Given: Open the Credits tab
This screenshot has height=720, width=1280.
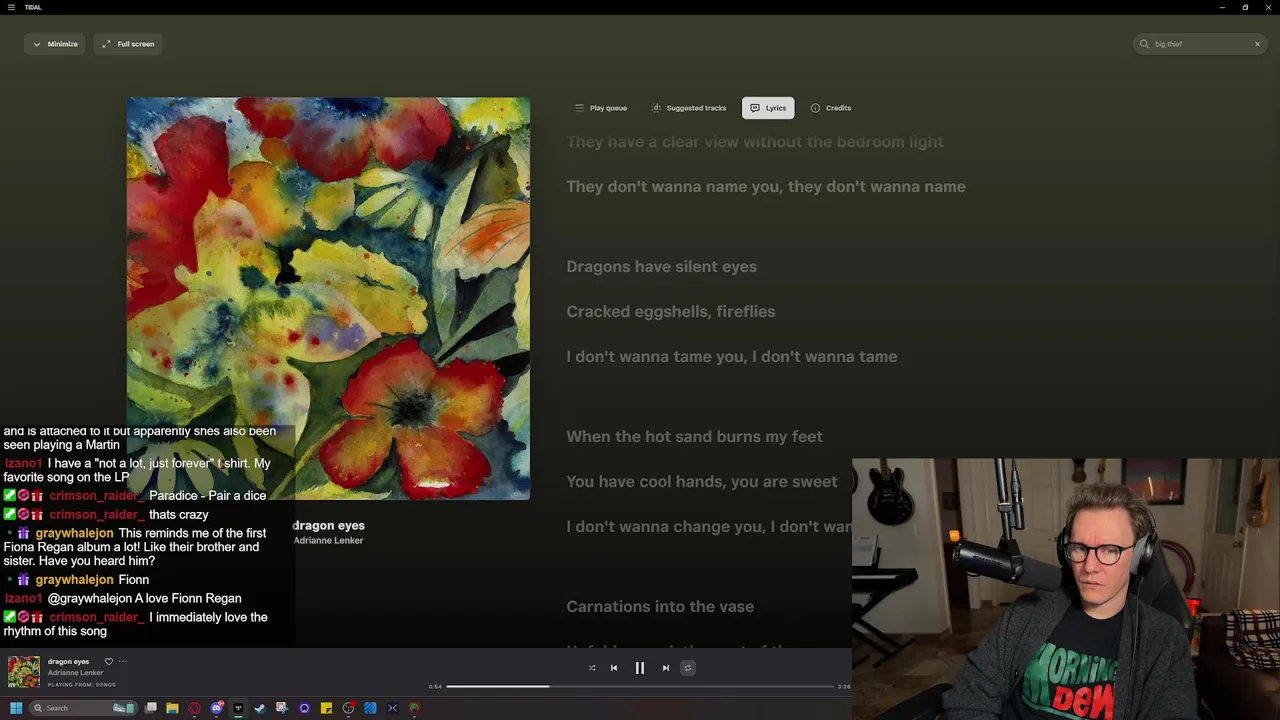Looking at the screenshot, I should pos(831,108).
